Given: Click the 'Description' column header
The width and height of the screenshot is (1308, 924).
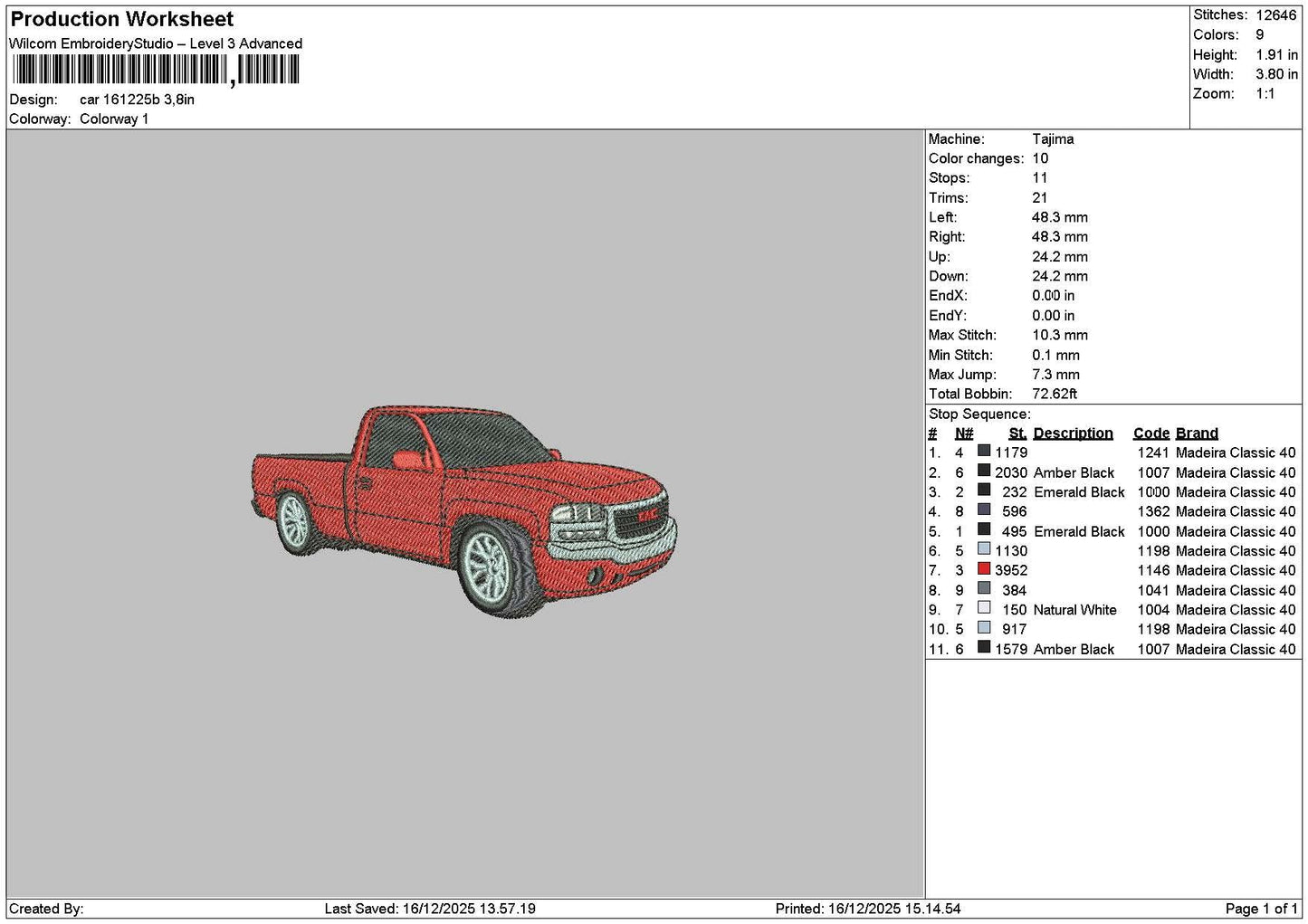Looking at the screenshot, I should pyautogui.click(x=1073, y=433).
